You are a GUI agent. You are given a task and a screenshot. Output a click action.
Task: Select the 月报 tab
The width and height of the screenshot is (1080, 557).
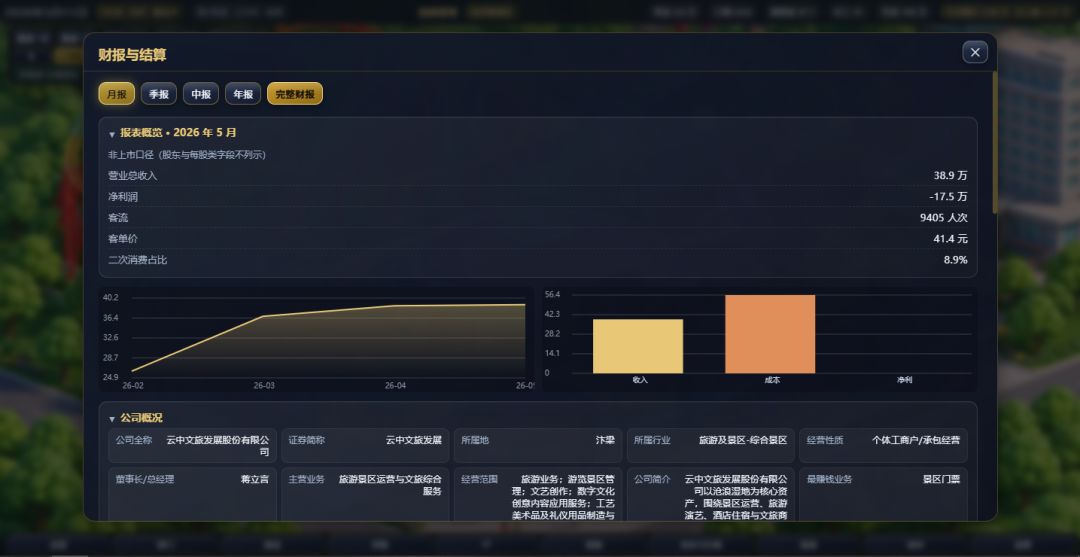click(116, 94)
